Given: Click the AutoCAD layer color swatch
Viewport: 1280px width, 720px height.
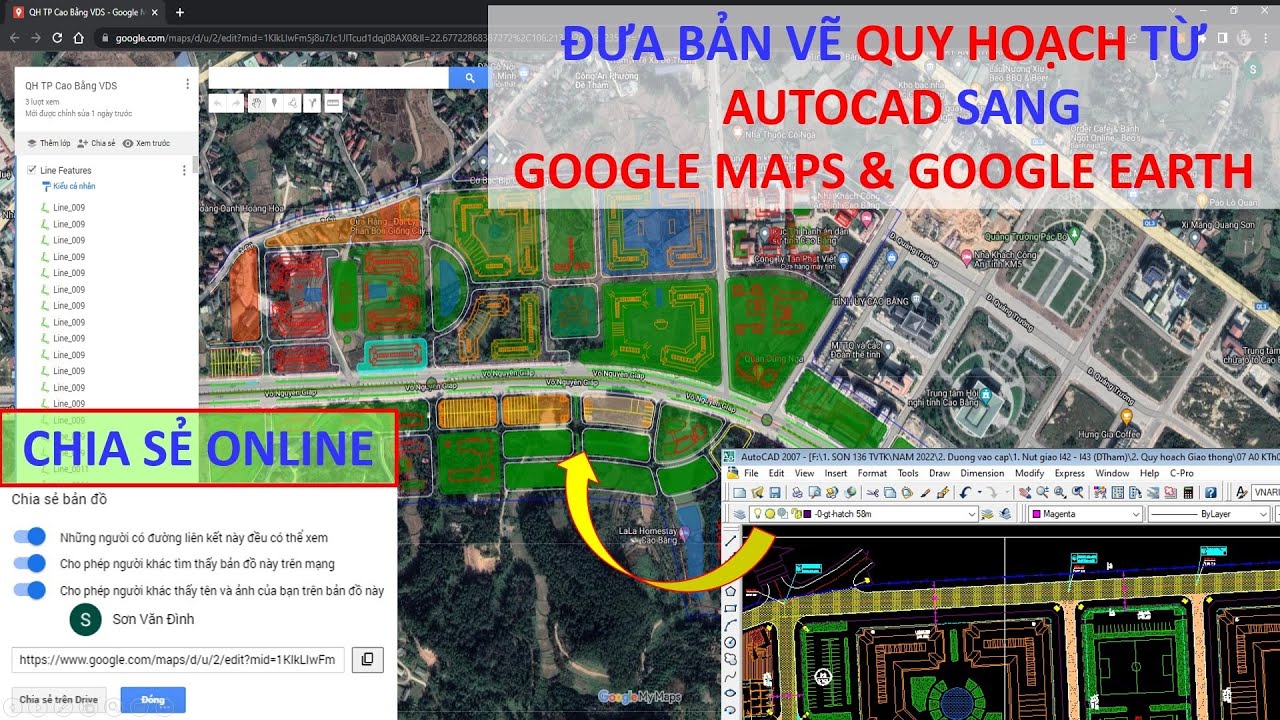Looking at the screenshot, I should pyautogui.click(x=807, y=514).
